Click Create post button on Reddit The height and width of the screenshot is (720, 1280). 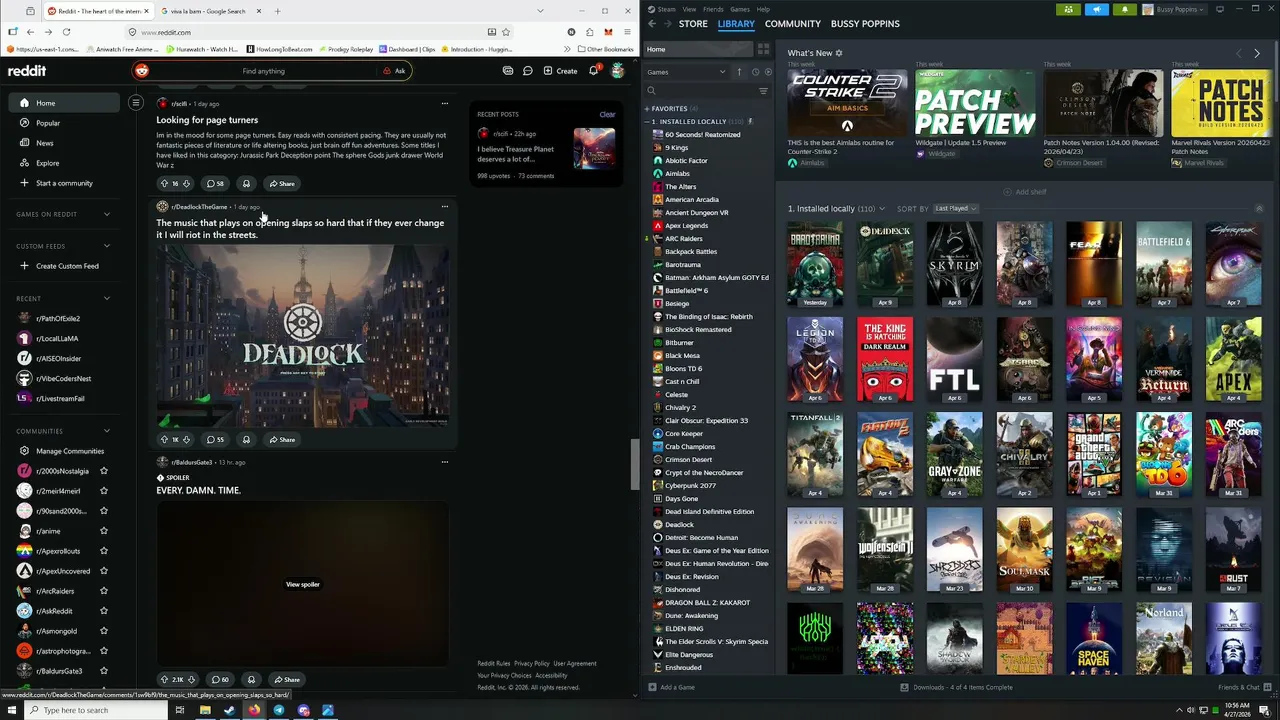click(560, 71)
